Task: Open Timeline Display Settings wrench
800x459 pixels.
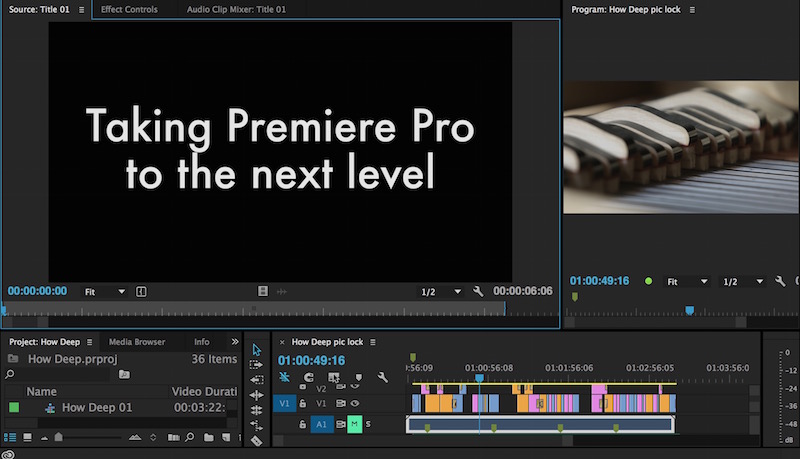Action: [382, 377]
